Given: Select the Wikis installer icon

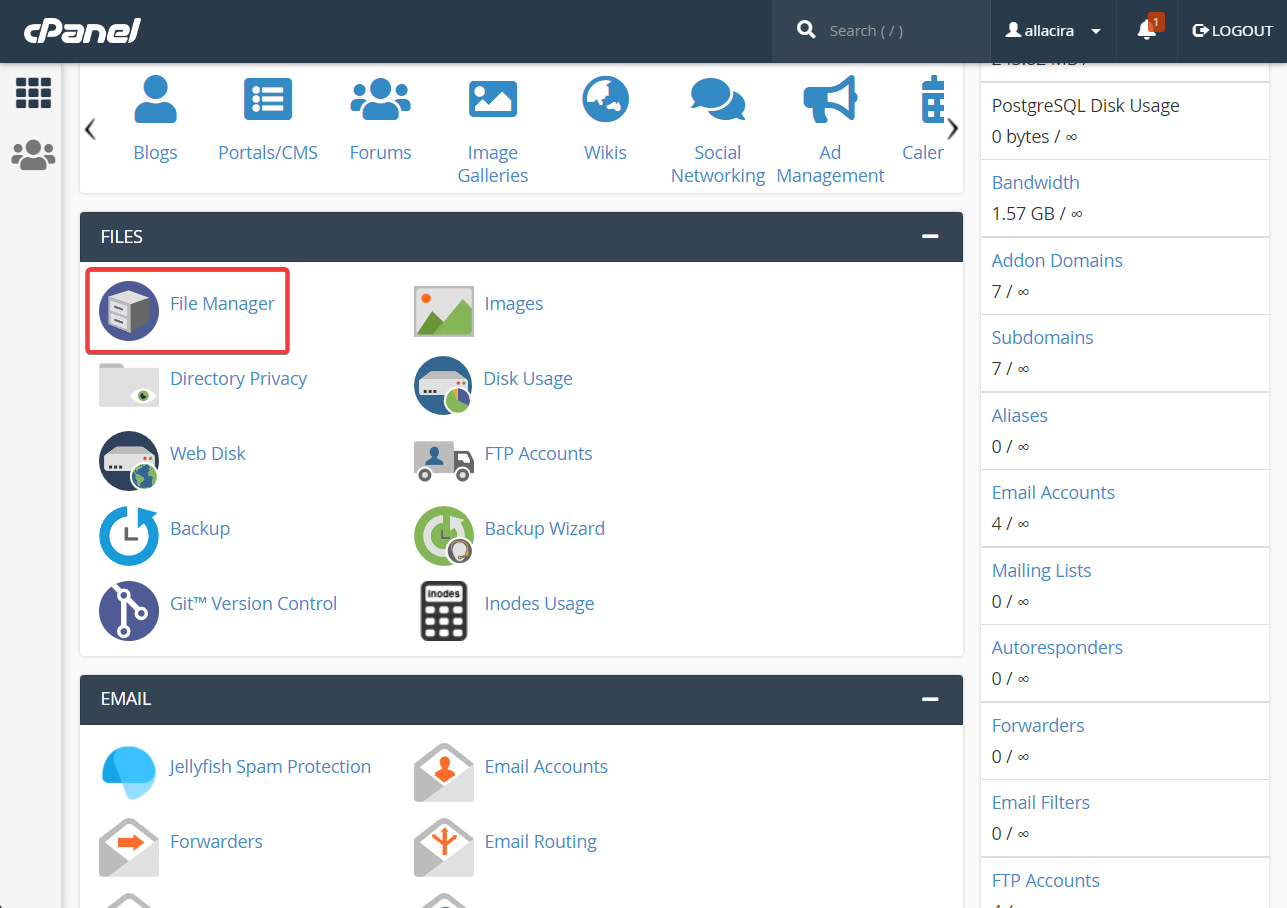Looking at the screenshot, I should pos(604,99).
